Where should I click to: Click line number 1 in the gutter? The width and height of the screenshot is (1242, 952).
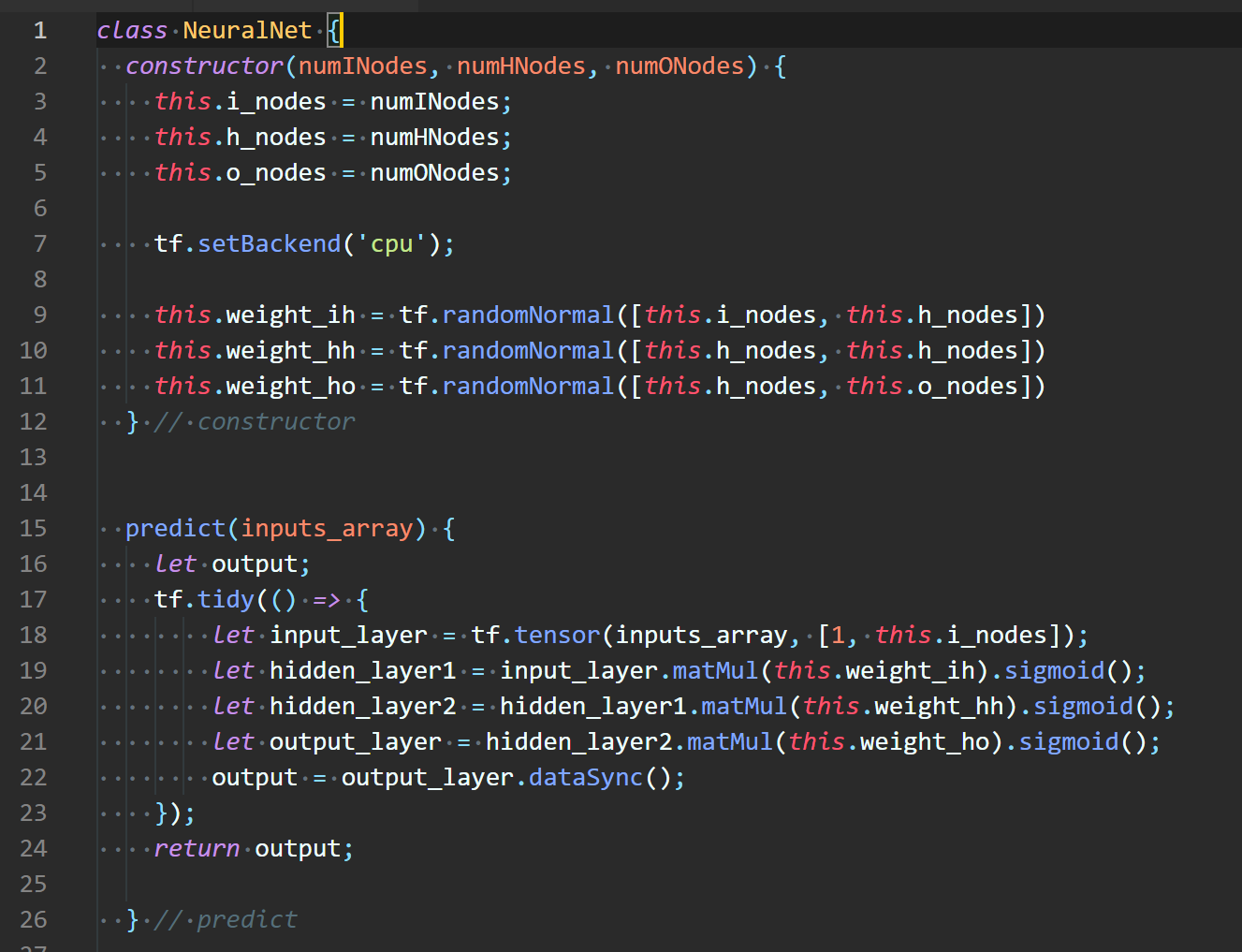point(40,30)
